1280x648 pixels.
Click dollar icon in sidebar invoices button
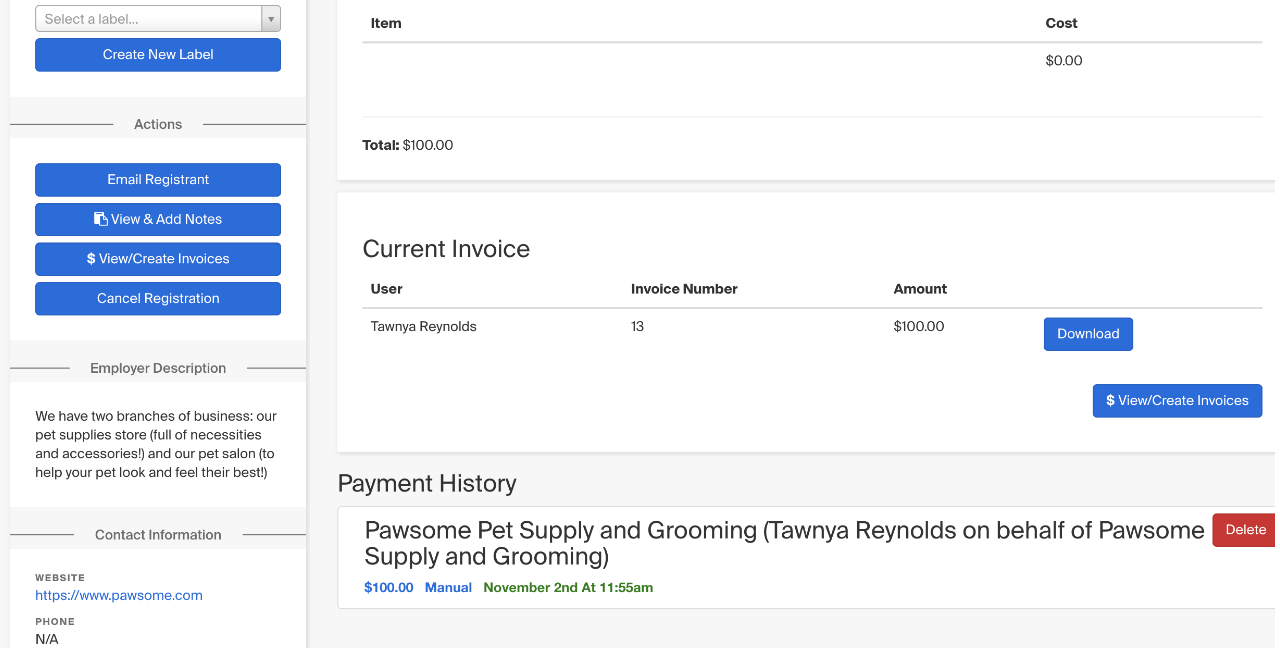click(x=91, y=259)
